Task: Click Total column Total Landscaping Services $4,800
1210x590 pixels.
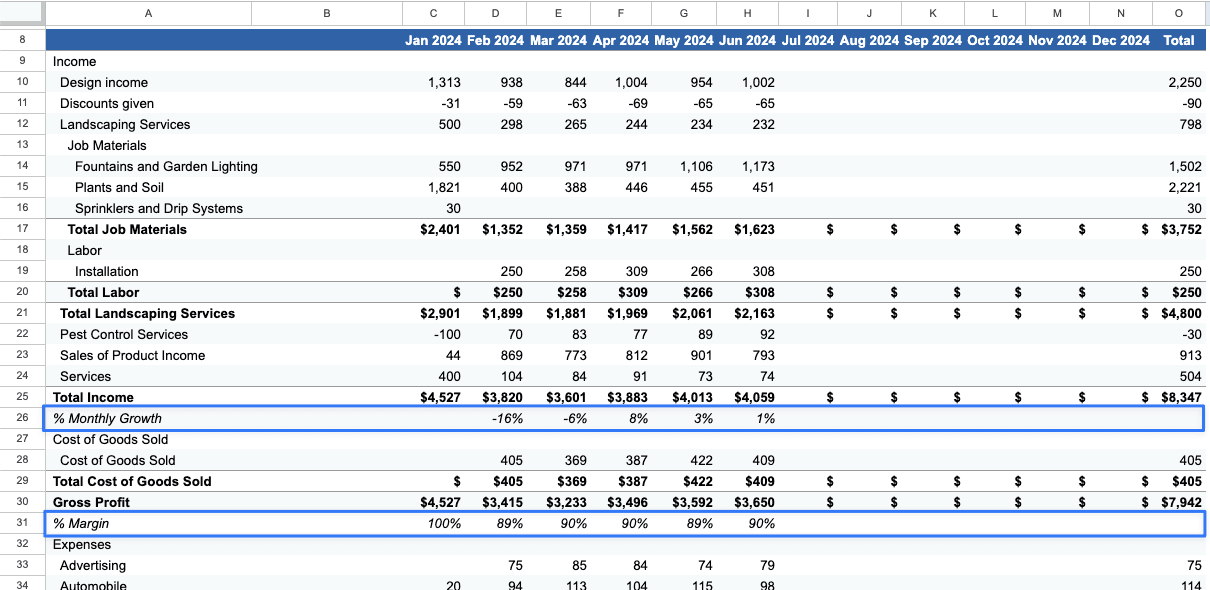Action: (1182, 313)
